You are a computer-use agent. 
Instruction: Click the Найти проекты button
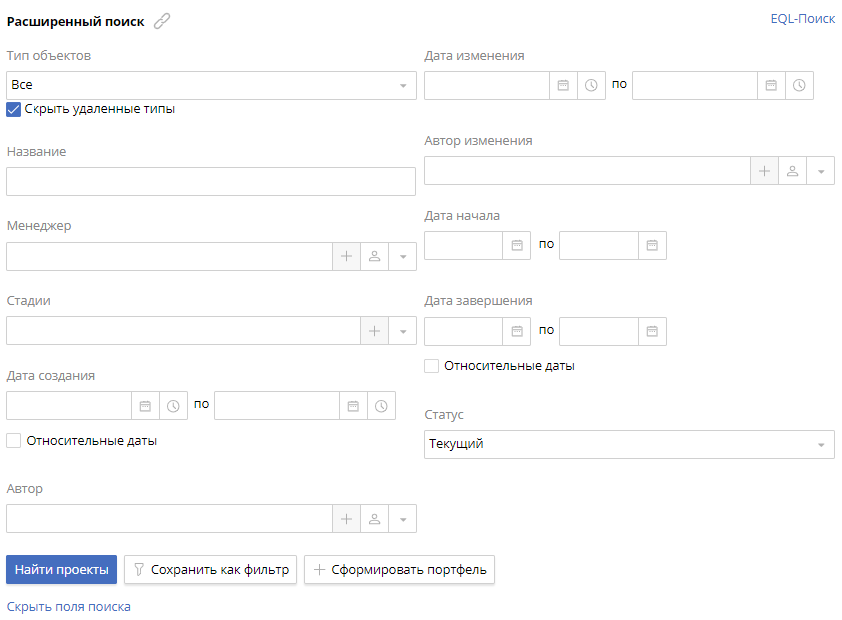(61, 570)
